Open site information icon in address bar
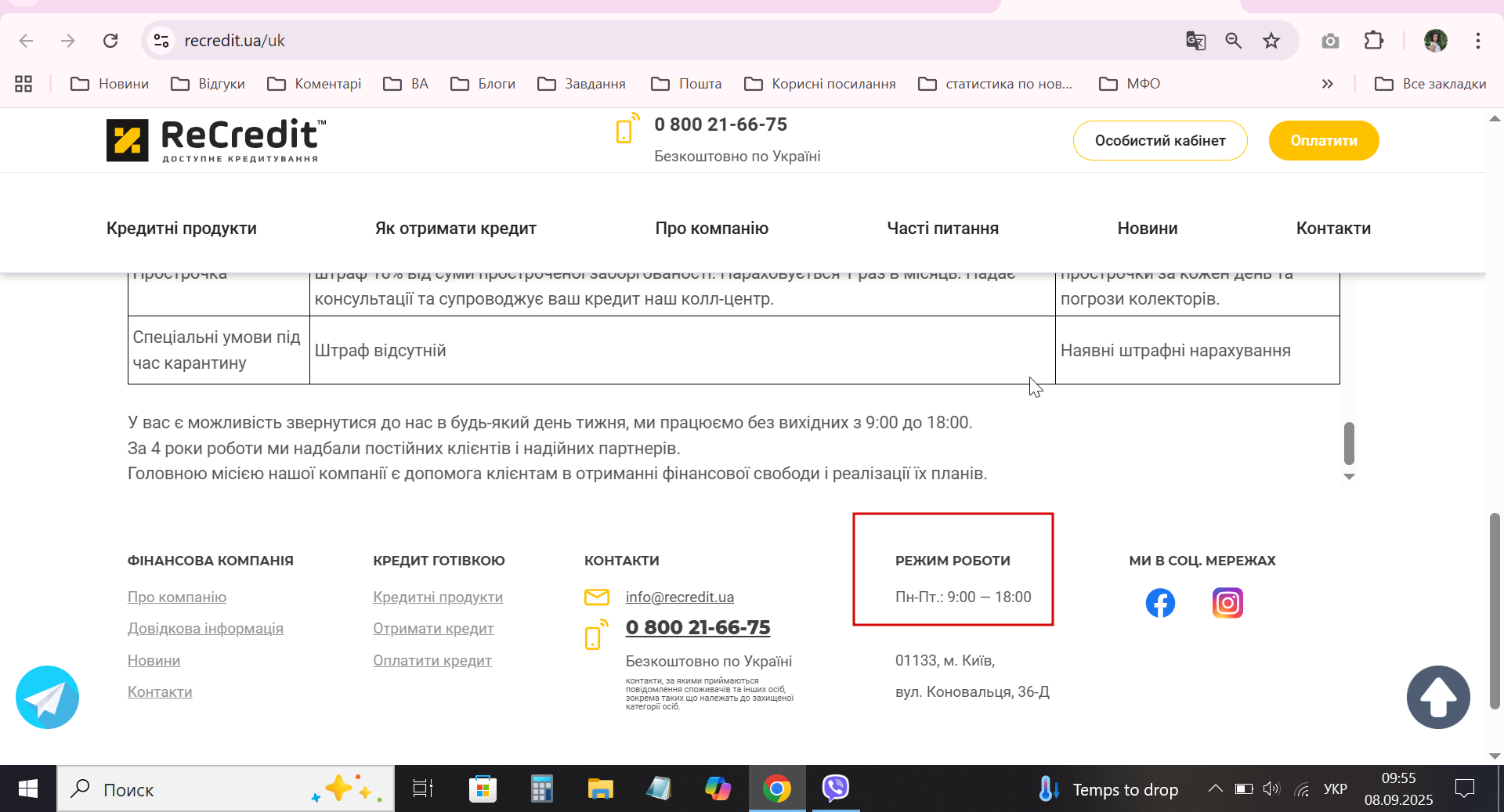This screenshot has width=1504, height=812. pos(161,41)
